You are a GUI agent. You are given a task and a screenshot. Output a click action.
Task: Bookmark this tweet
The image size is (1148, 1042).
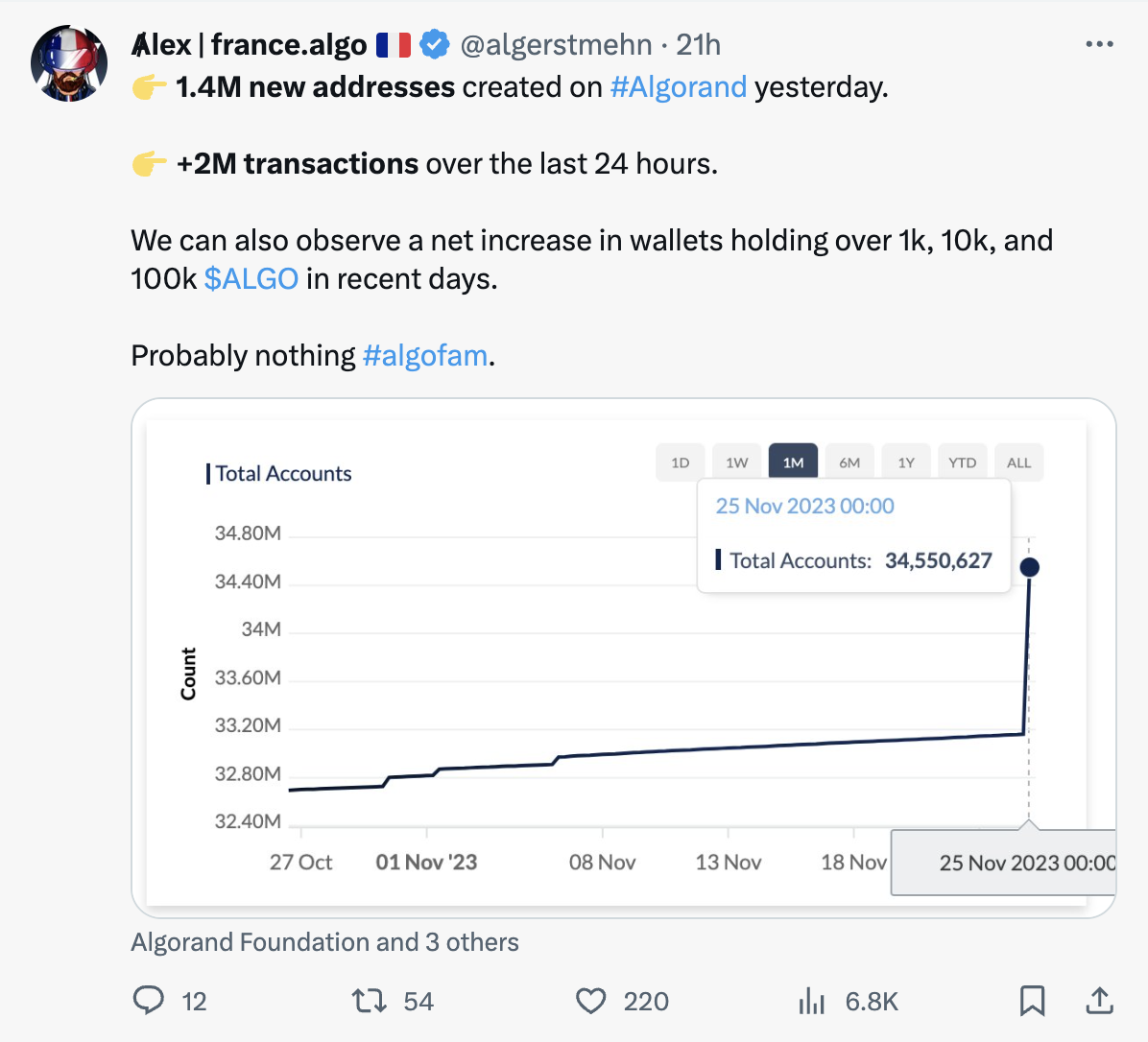tap(1032, 1001)
